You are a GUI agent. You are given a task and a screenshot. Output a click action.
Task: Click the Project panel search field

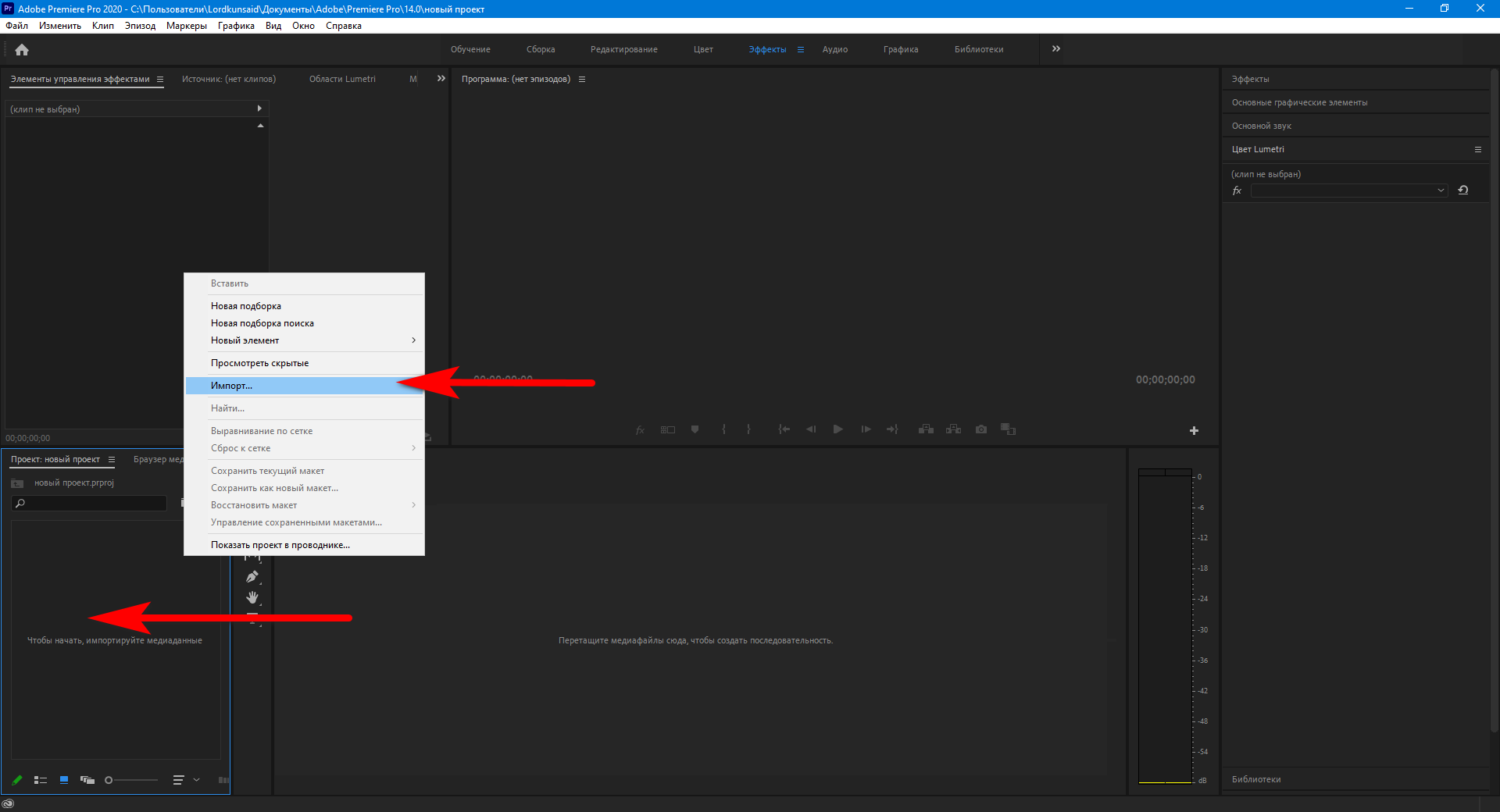coord(94,504)
